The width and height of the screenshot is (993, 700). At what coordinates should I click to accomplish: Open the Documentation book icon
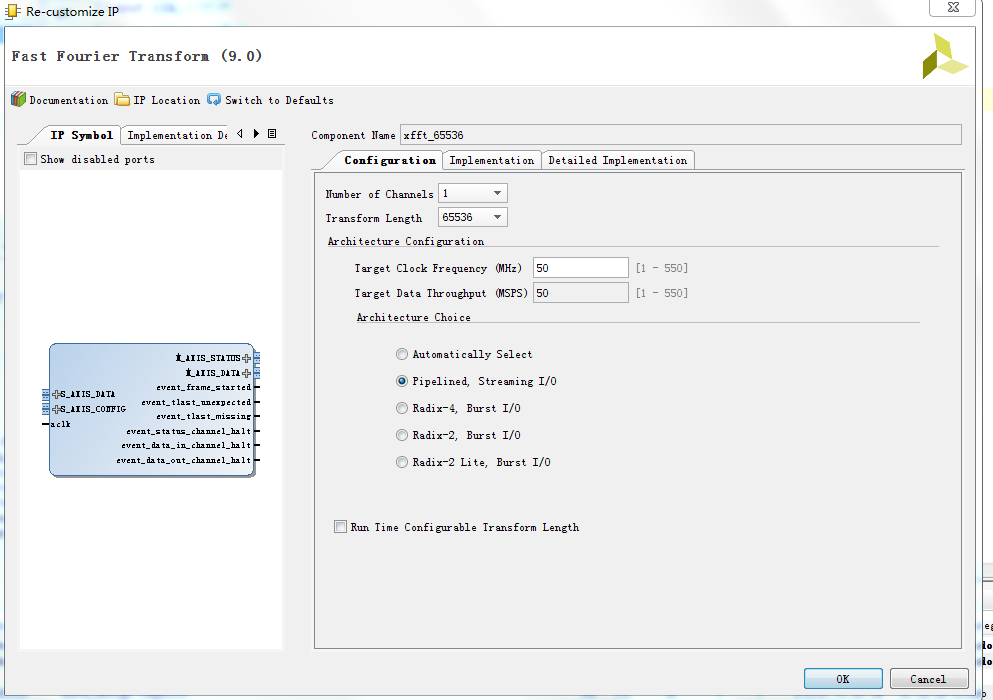point(18,100)
